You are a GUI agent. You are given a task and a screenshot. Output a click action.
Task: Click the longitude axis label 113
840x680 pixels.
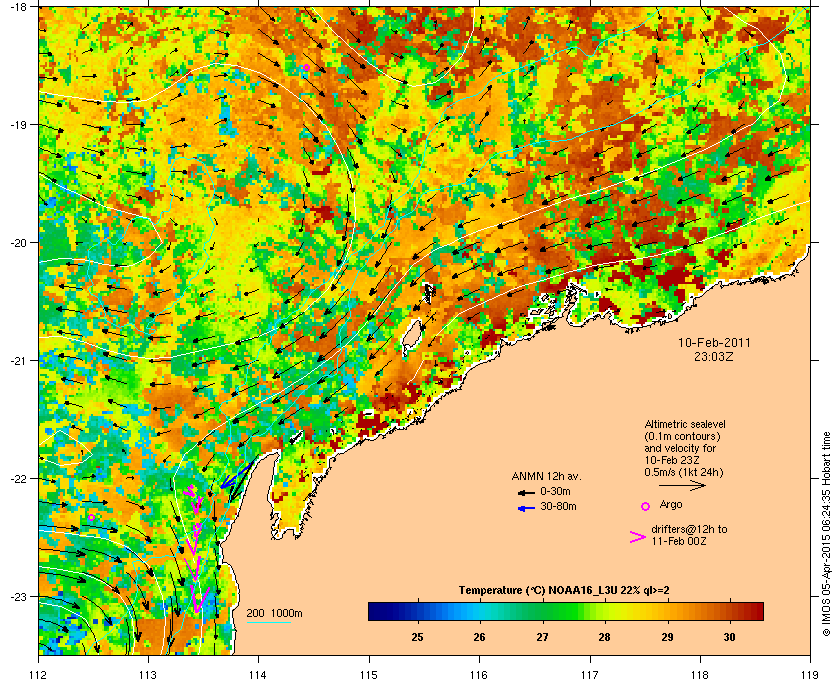(x=148, y=674)
